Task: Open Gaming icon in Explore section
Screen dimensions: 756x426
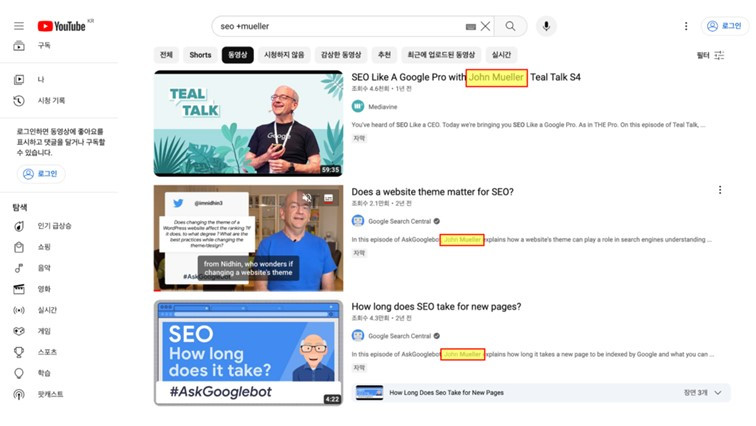Action: [x=19, y=331]
